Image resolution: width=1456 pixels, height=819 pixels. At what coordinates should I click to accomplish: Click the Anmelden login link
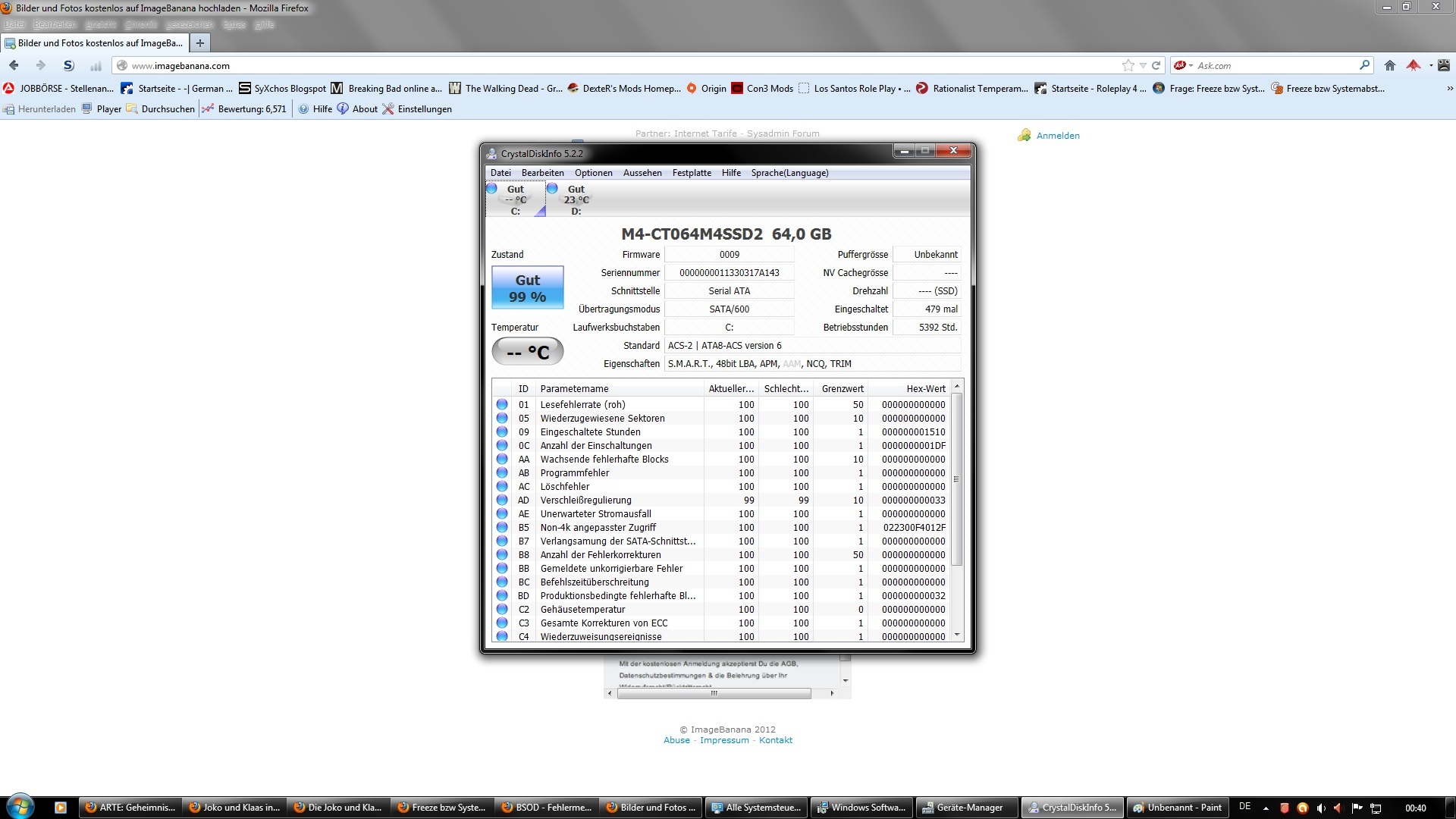point(1057,136)
